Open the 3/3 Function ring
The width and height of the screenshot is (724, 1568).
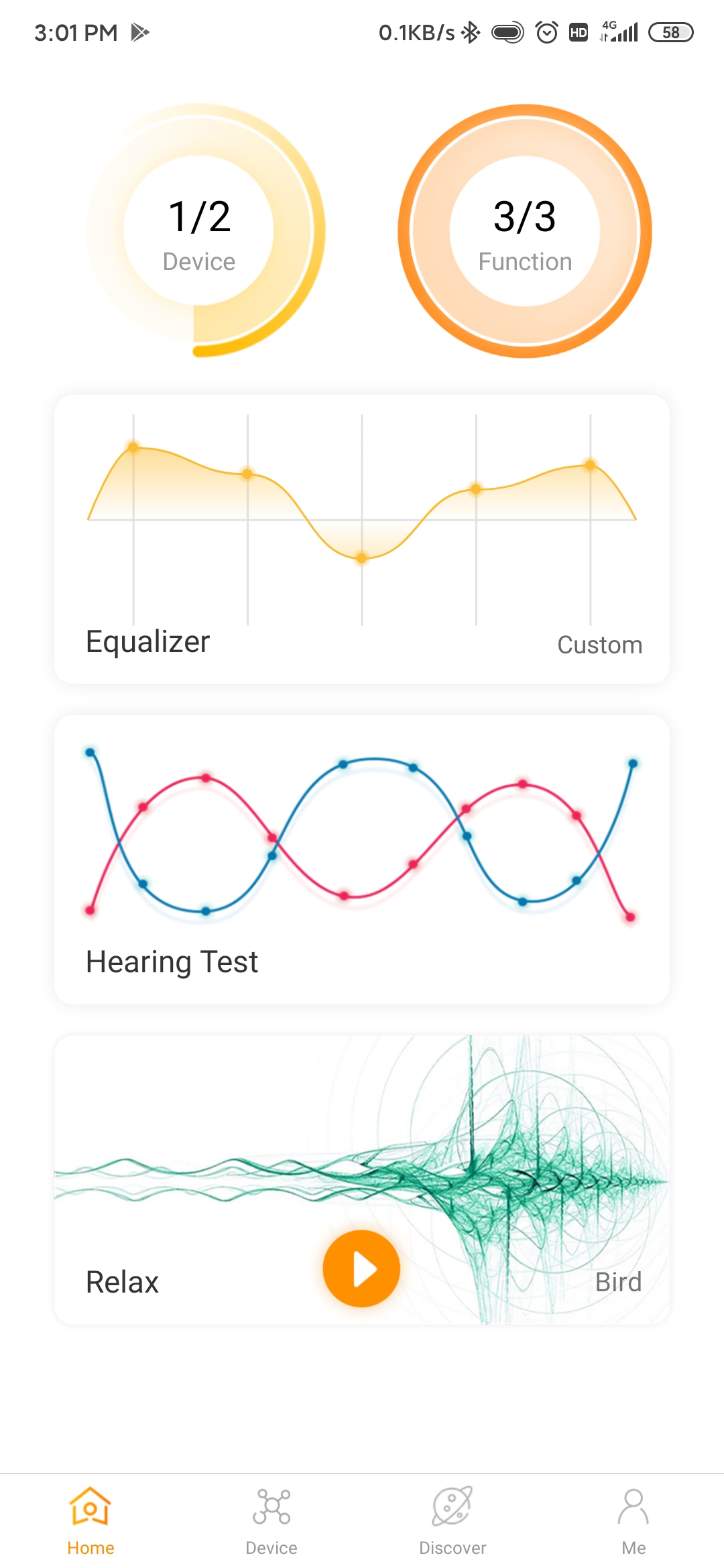tap(525, 231)
